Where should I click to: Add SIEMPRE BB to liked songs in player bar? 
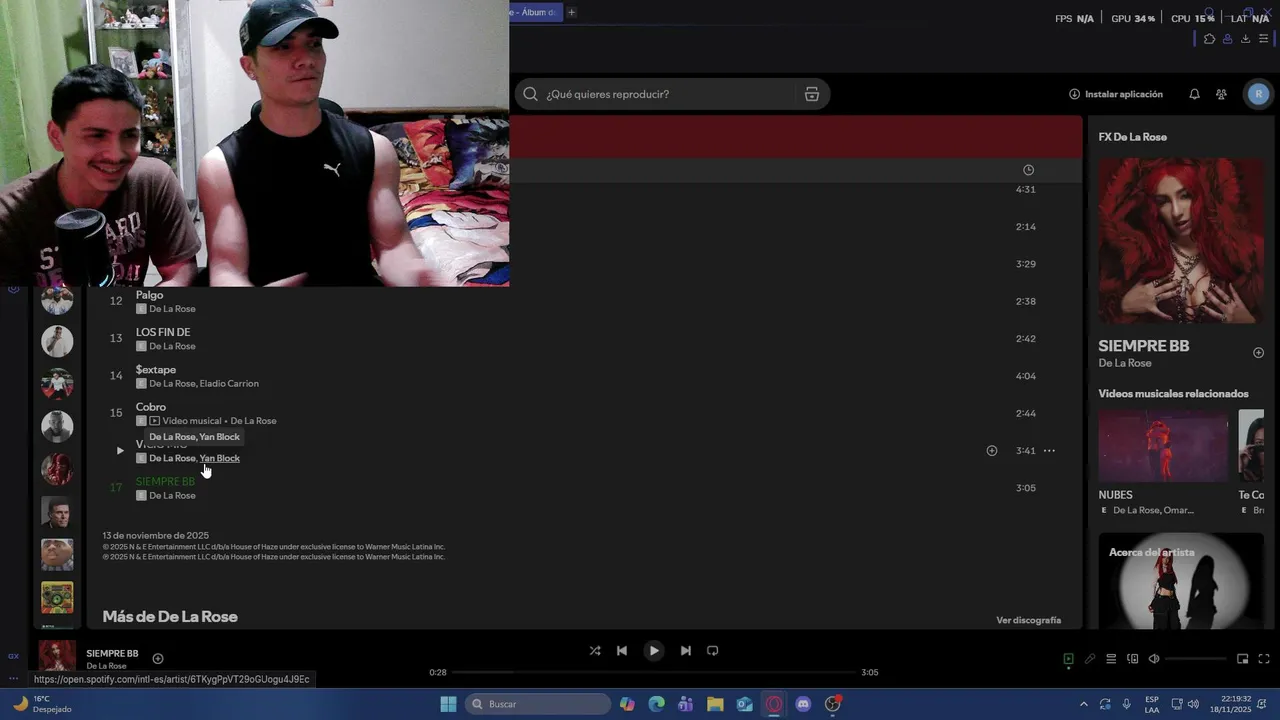point(158,658)
